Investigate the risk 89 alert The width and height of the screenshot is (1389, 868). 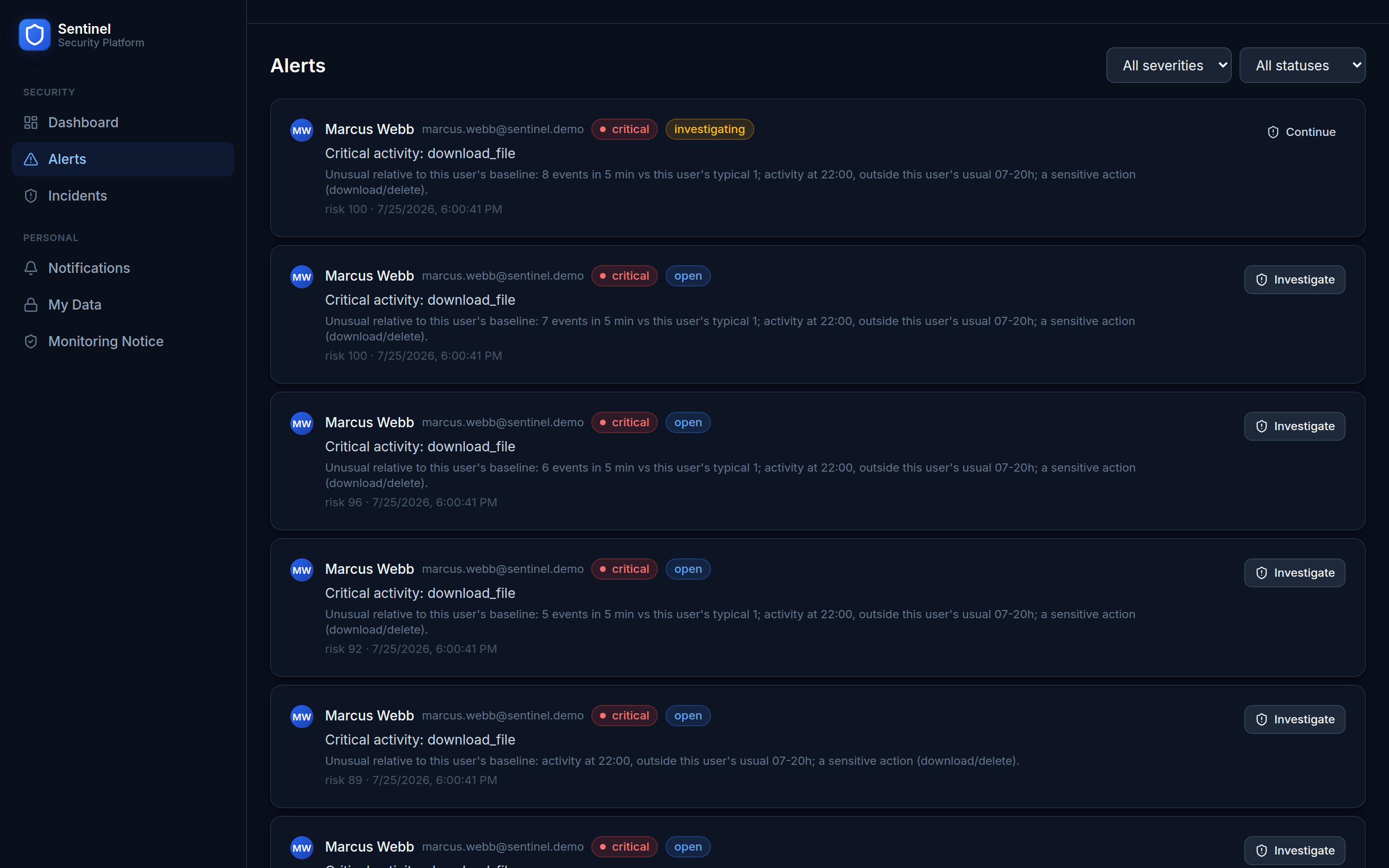tap(1294, 719)
